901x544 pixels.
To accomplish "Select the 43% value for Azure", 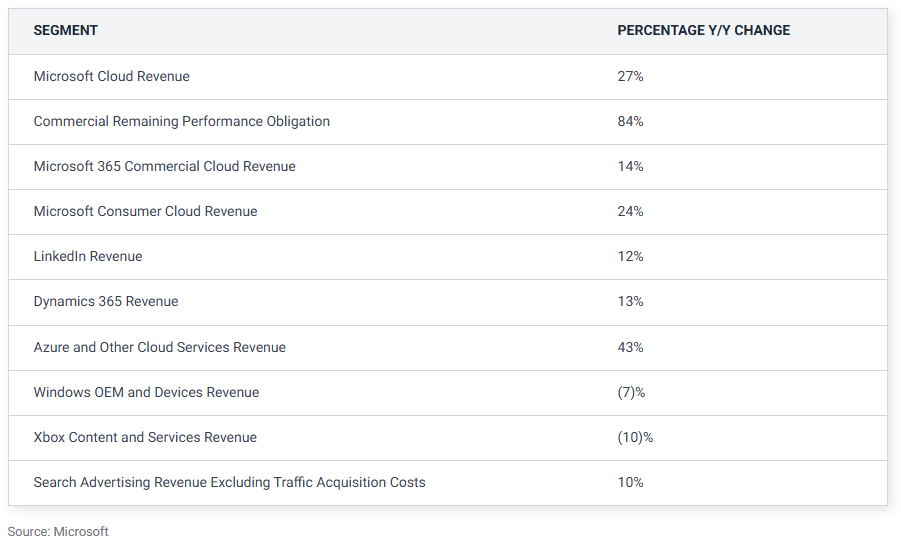I will click(630, 348).
